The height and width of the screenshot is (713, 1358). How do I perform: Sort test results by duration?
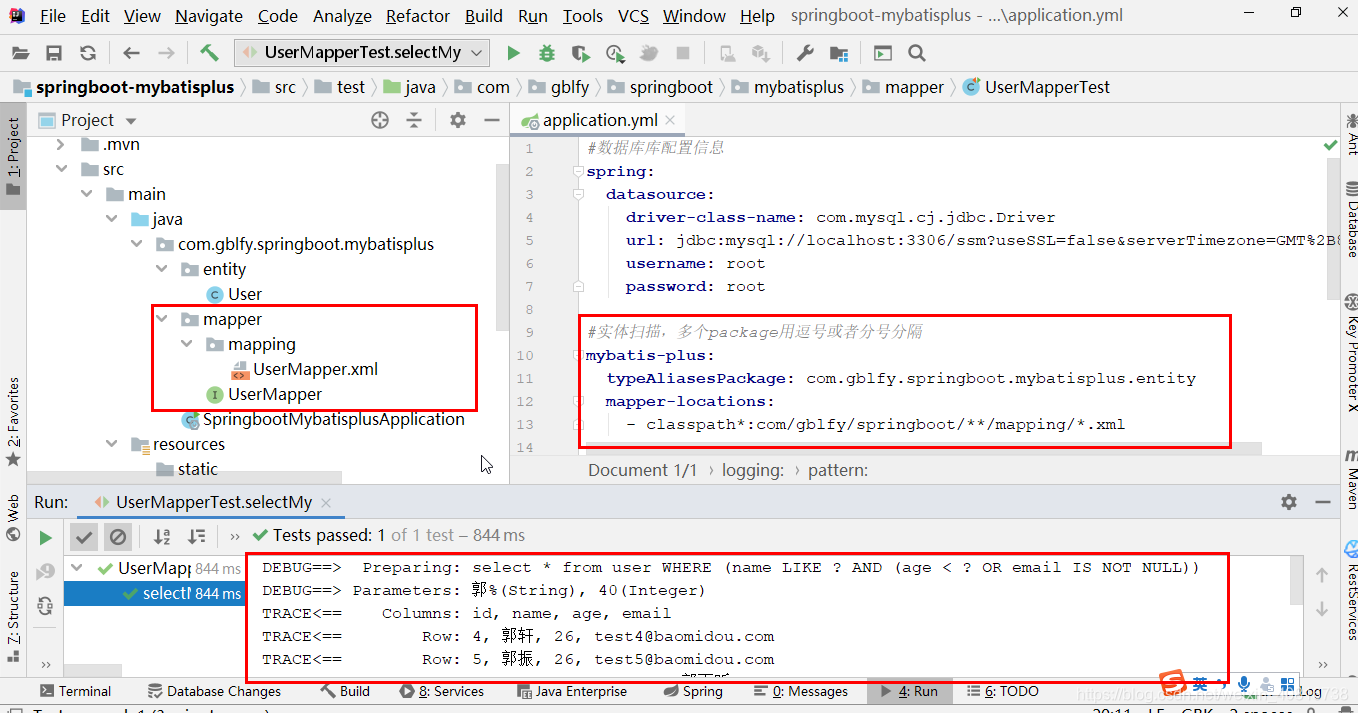pos(197,537)
